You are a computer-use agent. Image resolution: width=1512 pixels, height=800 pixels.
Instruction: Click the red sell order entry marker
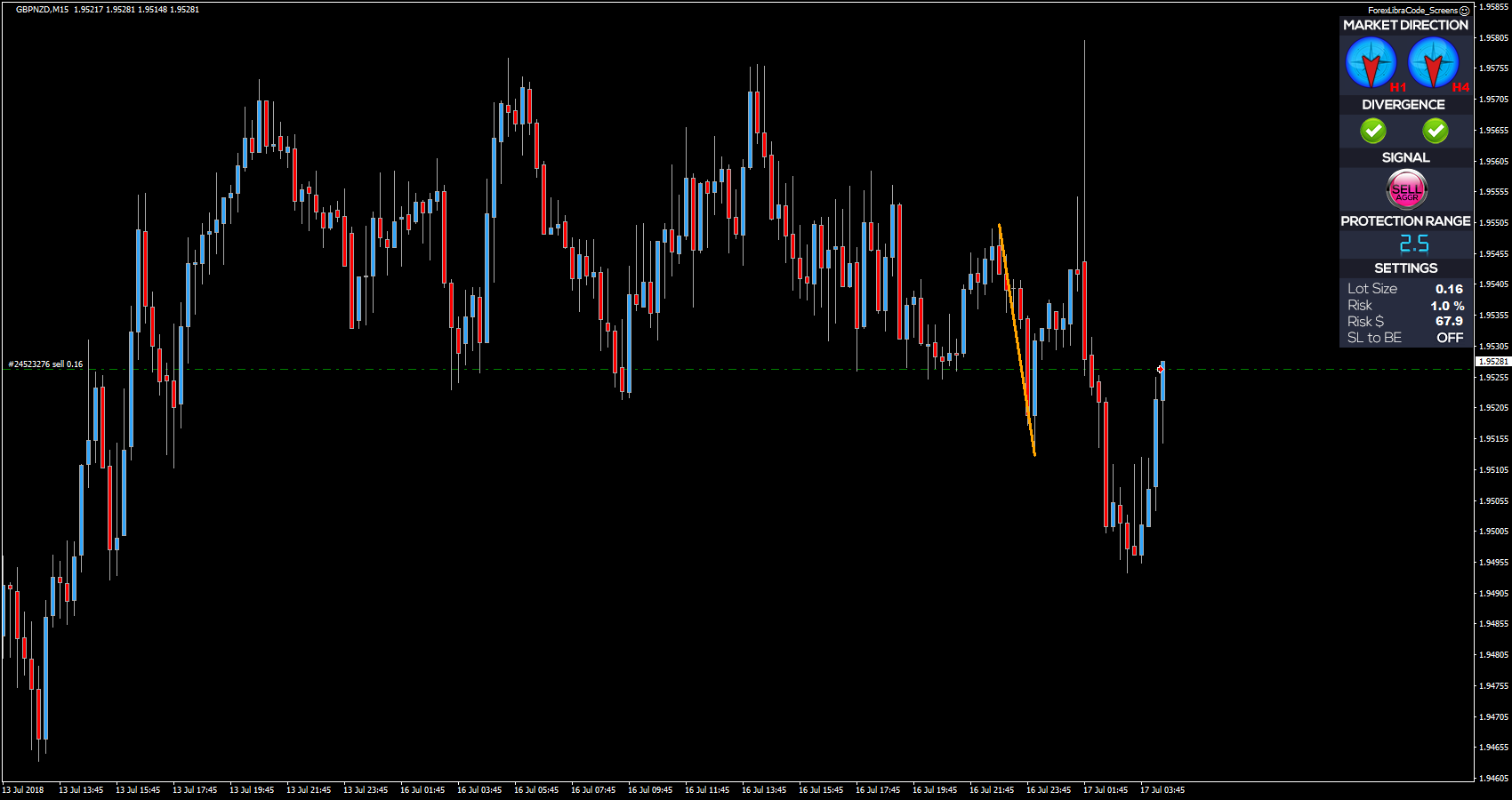1160,369
